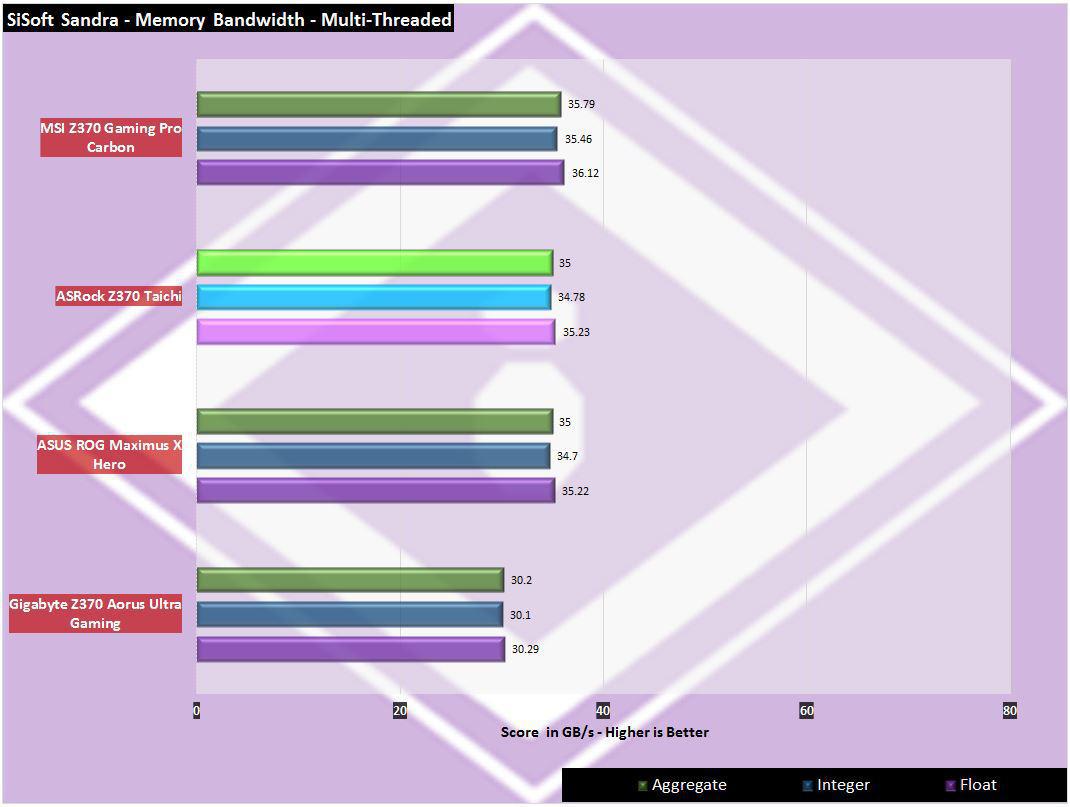Click the Float legend text
Image resolution: width=1070 pixels, height=807 pixels.
978,785
